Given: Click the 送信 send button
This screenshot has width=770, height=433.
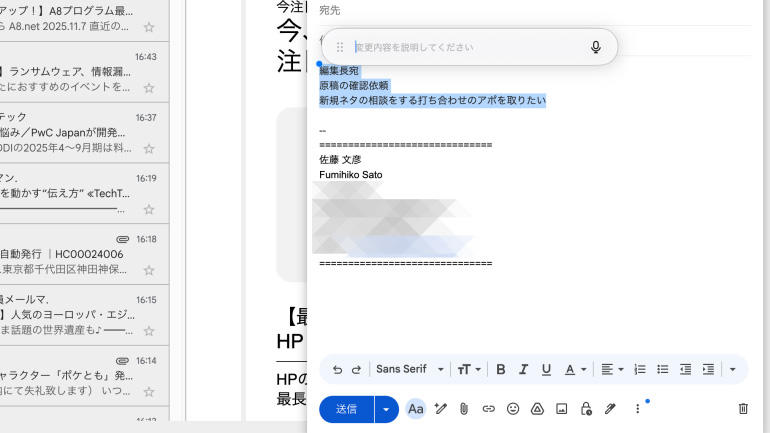Looking at the screenshot, I should [346, 409].
